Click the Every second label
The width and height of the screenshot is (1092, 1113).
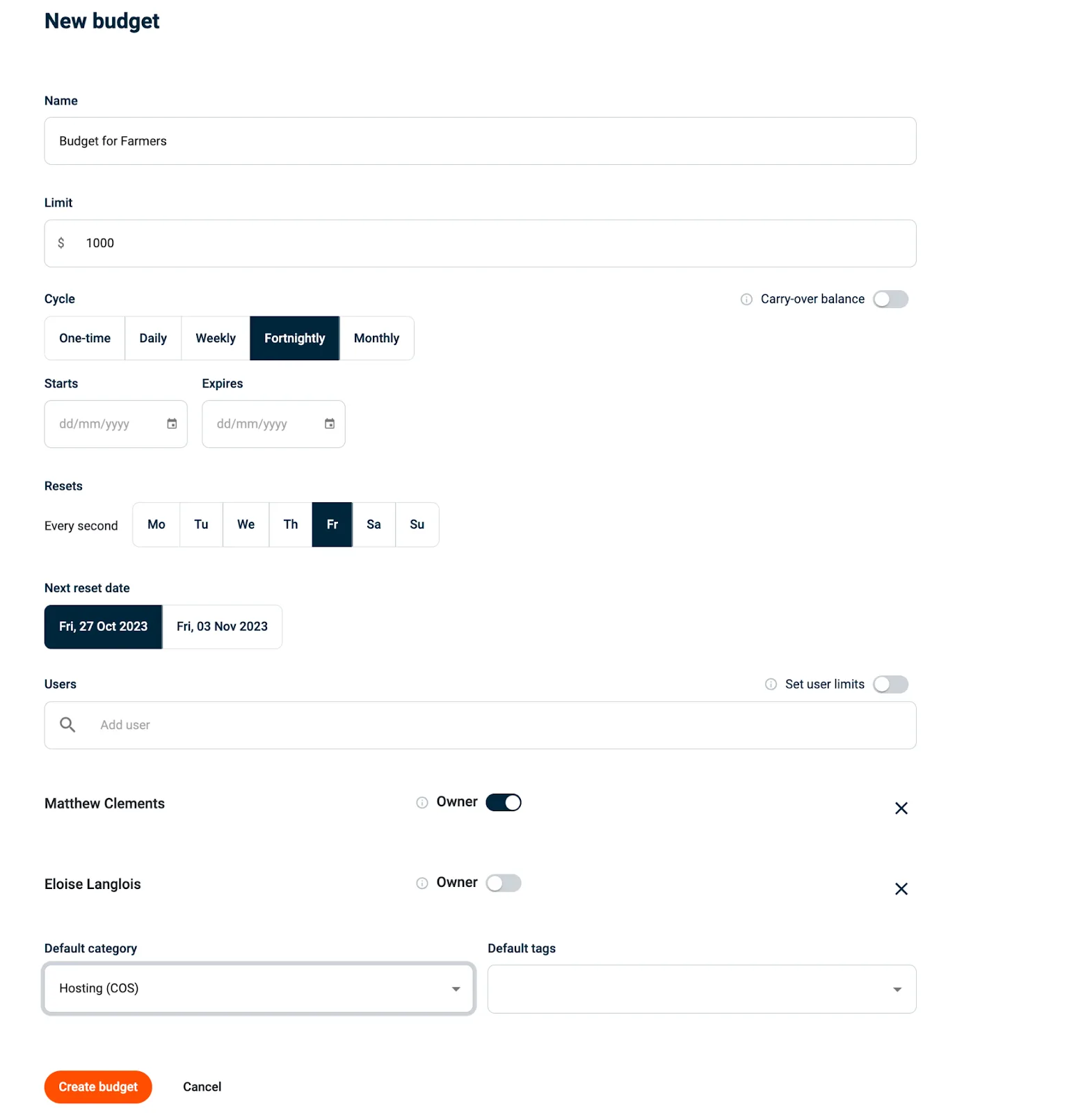coord(81,526)
